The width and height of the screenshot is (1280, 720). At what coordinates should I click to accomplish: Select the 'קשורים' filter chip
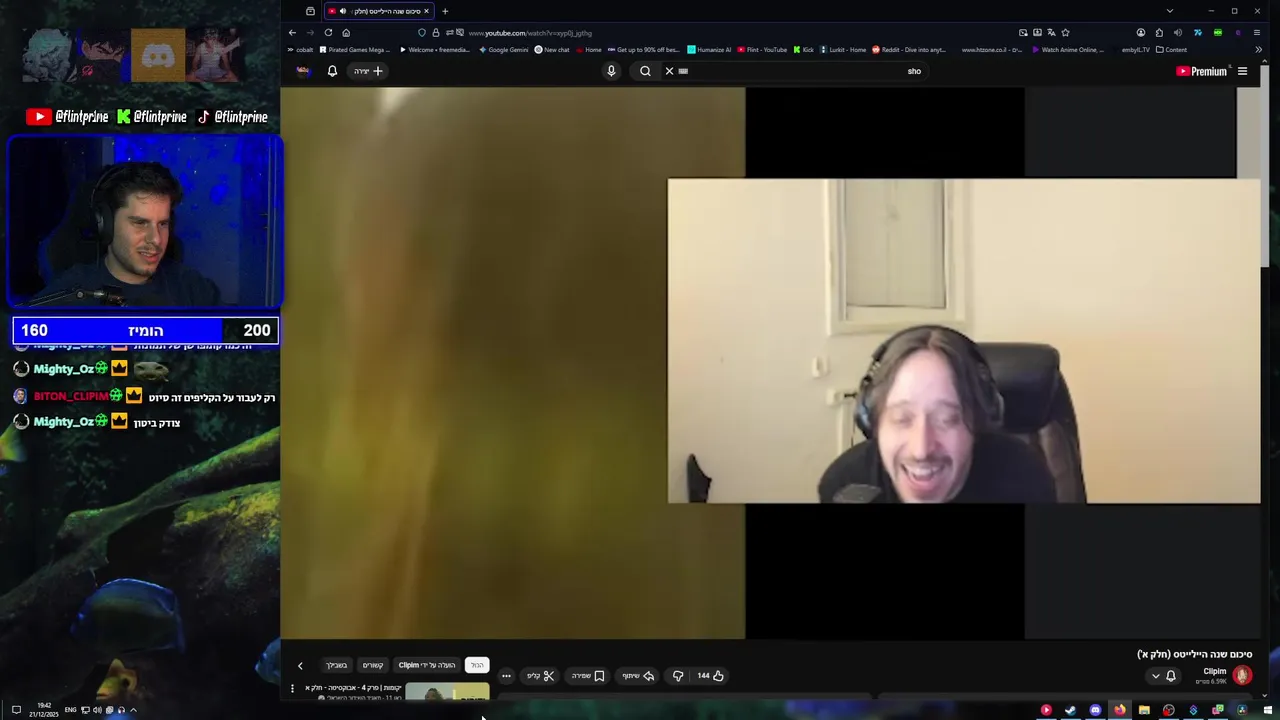[373, 665]
